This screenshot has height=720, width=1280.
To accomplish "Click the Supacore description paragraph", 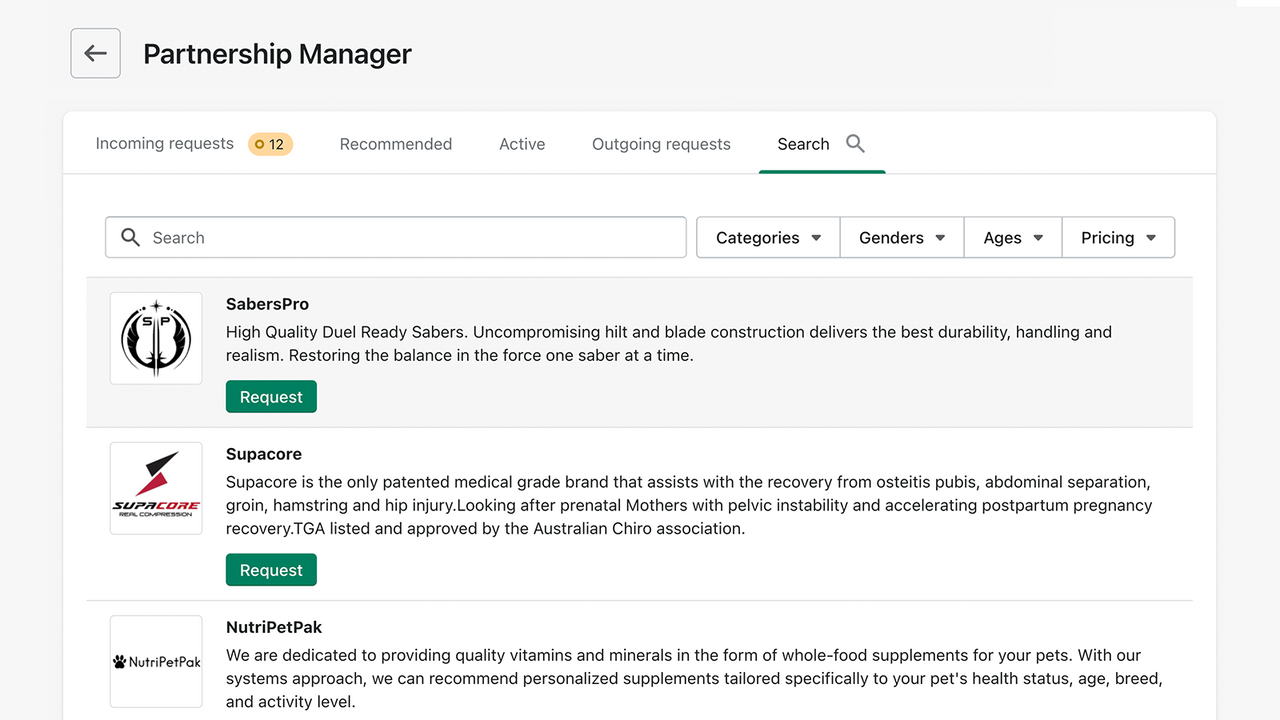I will pos(689,505).
